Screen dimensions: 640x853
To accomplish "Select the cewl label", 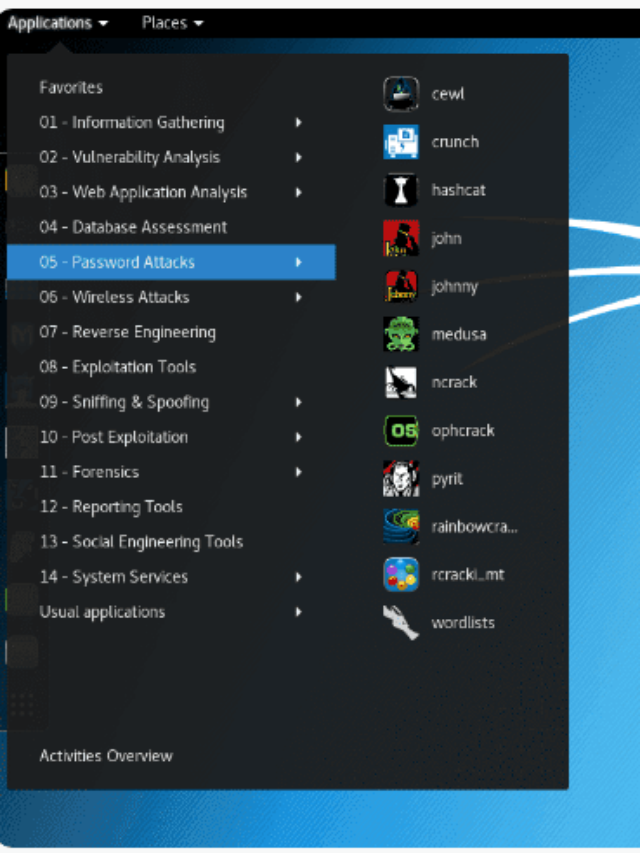I will pos(448,94).
